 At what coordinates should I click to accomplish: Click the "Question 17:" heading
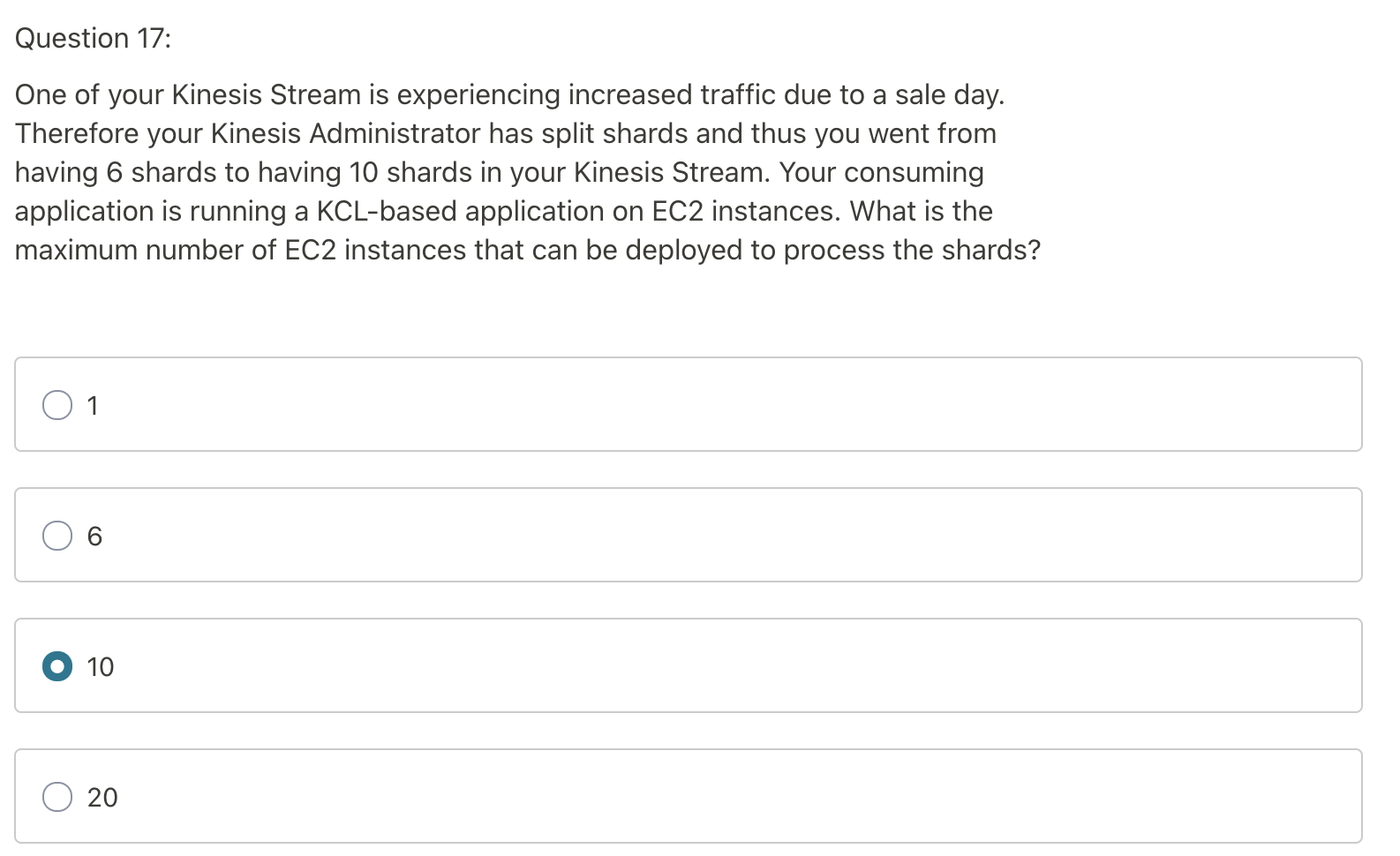[x=94, y=39]
